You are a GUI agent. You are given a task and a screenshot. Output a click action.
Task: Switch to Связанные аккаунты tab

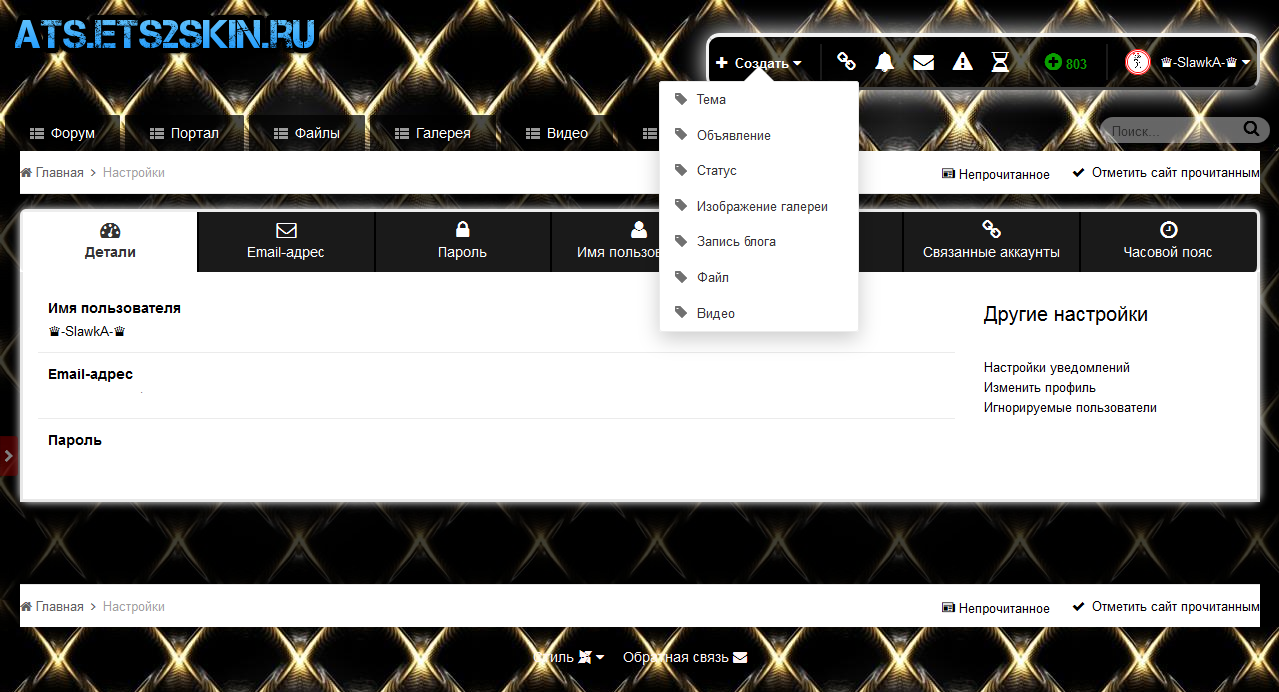tap(991, 242)
